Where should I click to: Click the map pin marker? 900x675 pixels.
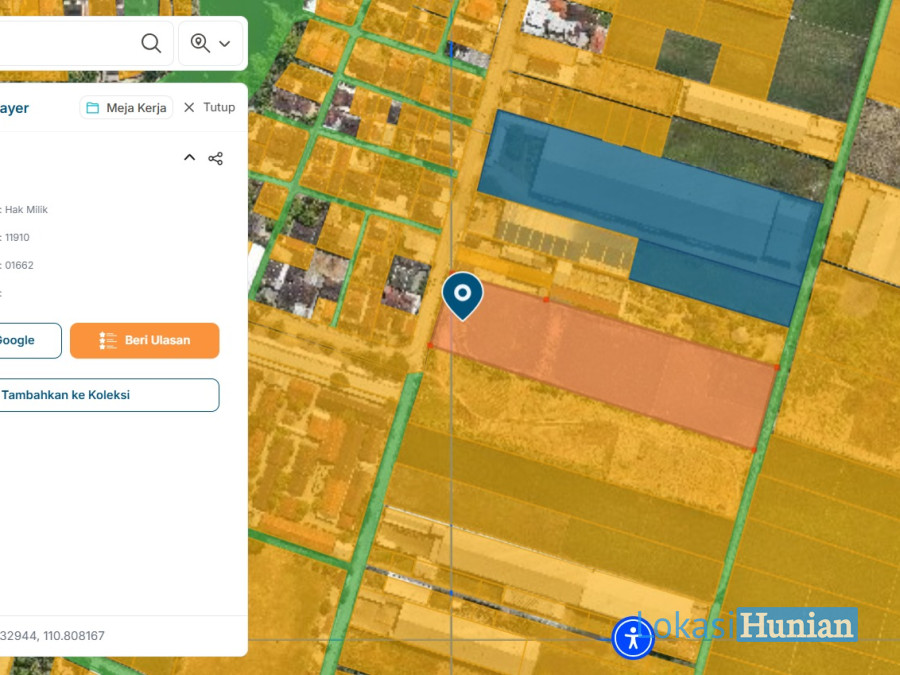pyautogui.click(x=462, y=294)
